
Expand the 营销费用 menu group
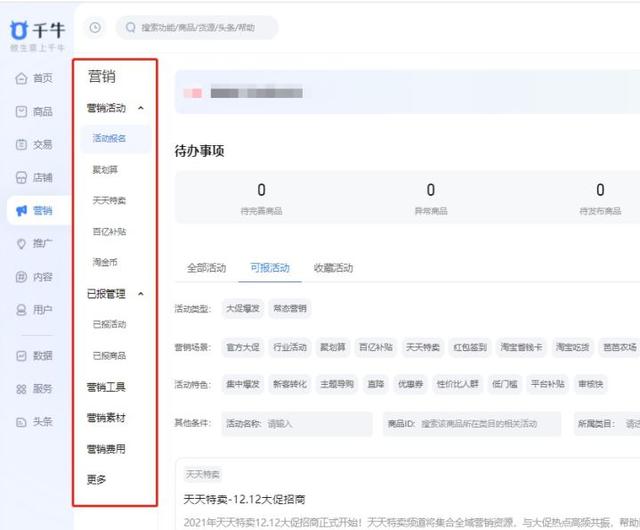106,449
